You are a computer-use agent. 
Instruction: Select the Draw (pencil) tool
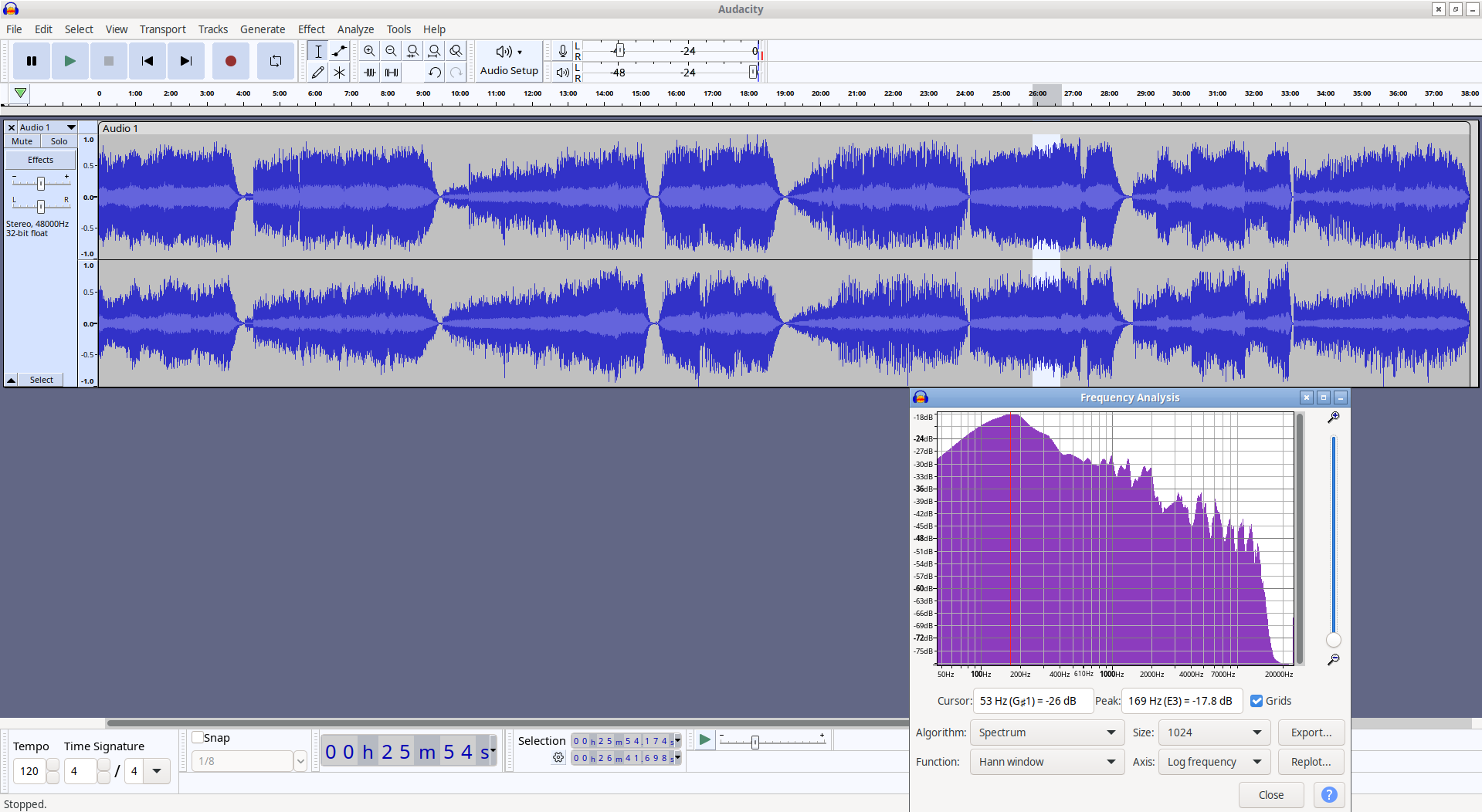pyautogui.click(x=317, y=73)
